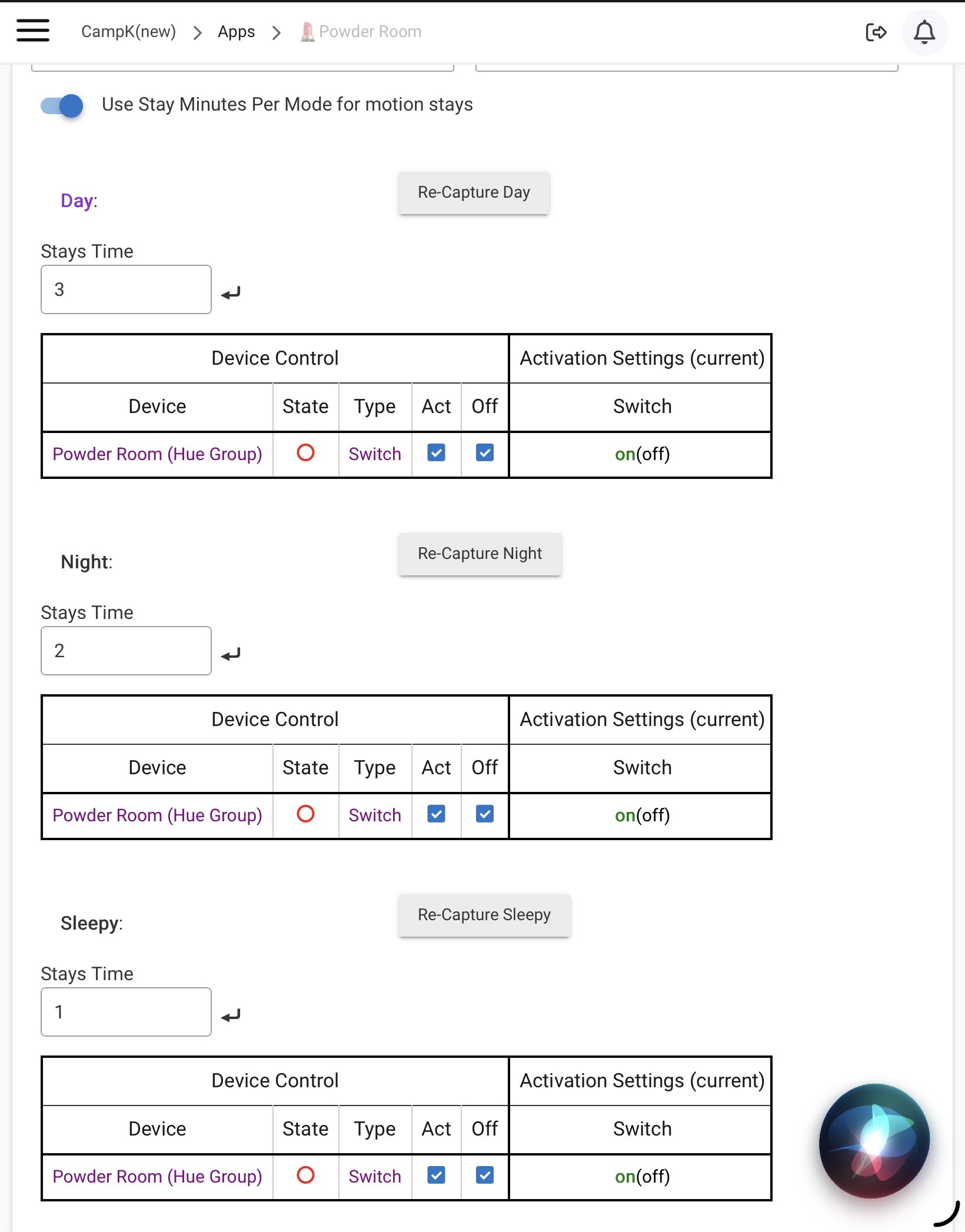This screenshot has width=965, height=1232.
Task: Go to CampK(new) breadcrumb
Action: pos(128,32)
